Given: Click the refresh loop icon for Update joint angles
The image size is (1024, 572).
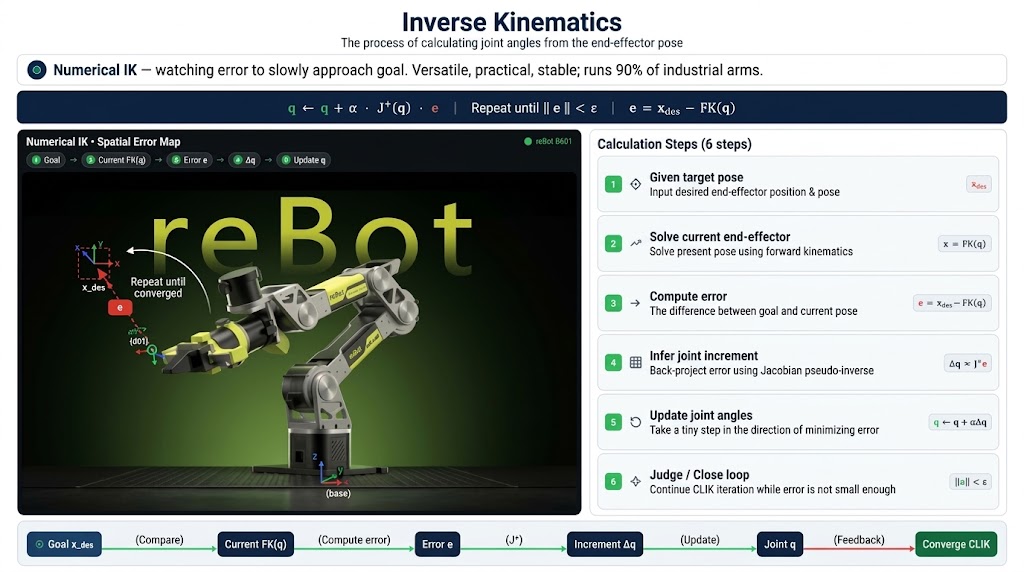Looking at the screenshot, I should coord(635,422).
